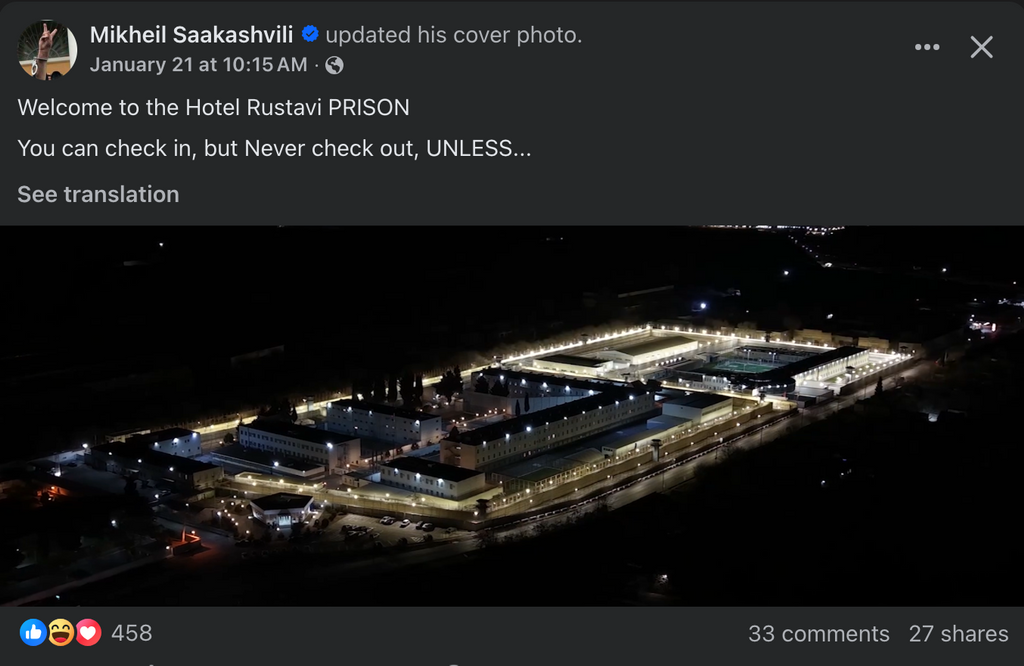The height and width of the screenshot is (666, 1024).
Task: Click the 'Welcome to the Hotel Rustavi PRISON' text
Action: point(213,107)
